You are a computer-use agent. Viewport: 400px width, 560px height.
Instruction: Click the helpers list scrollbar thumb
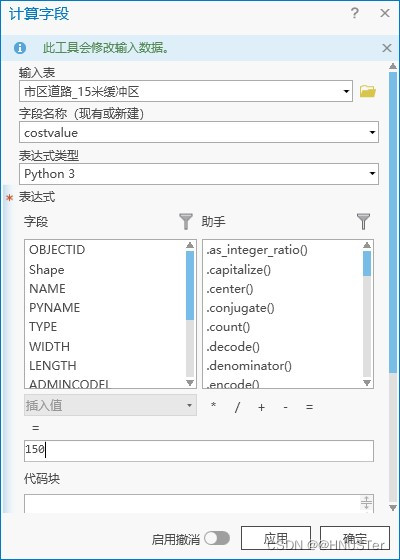click(367, 263)
